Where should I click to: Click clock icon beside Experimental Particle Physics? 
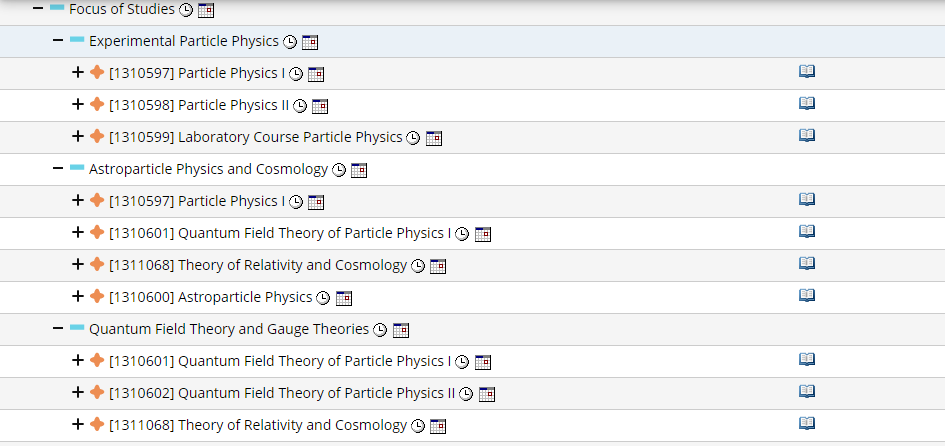(x=290, y=42)
